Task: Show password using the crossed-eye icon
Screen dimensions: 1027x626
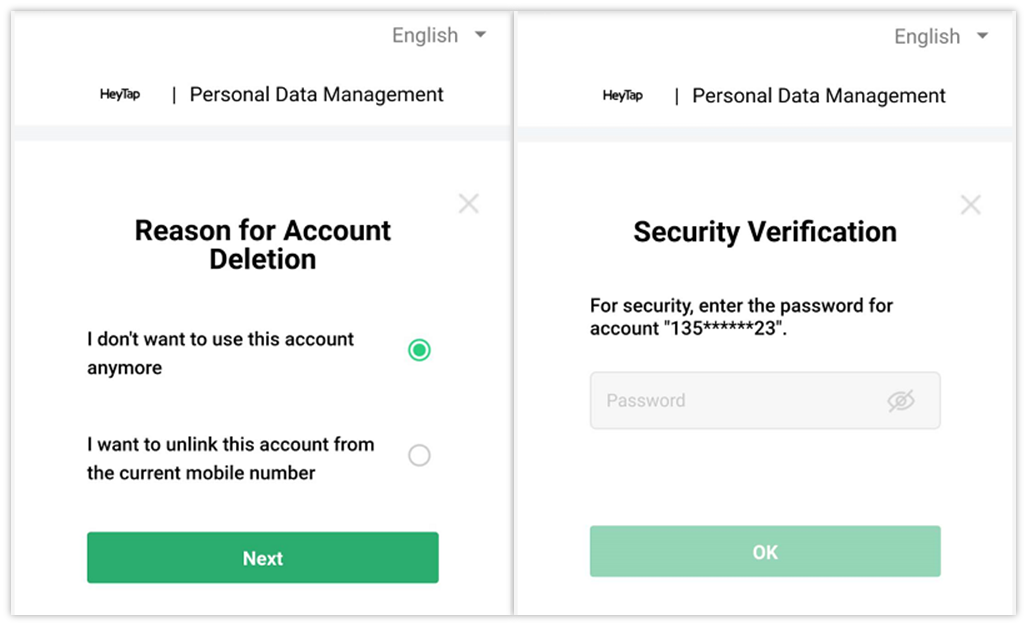Action: (x=901, y=401)
